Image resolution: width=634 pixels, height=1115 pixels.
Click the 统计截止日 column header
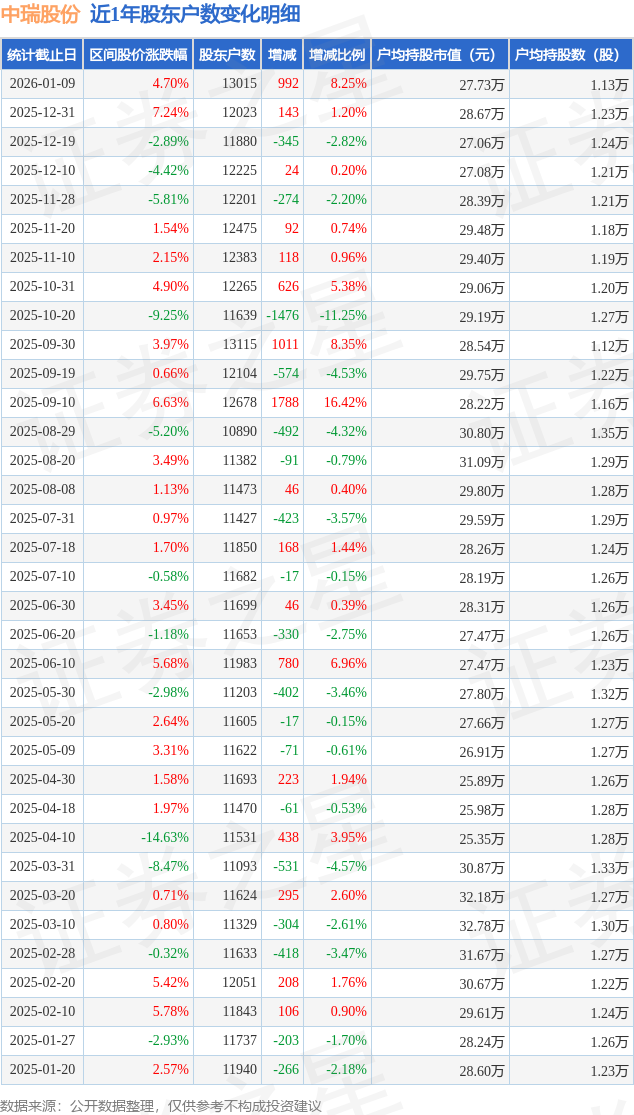pos(41,55)
